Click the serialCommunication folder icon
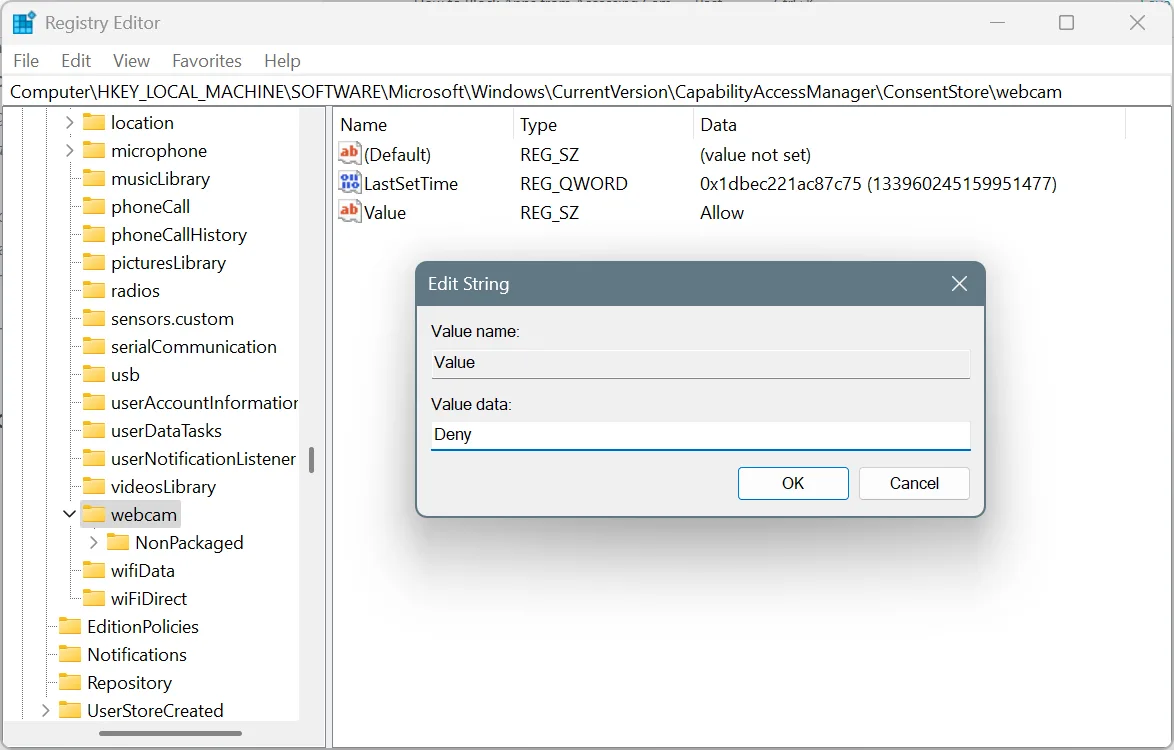Image resolution: width=1174 pixels, height=750 pixels. 94,347
